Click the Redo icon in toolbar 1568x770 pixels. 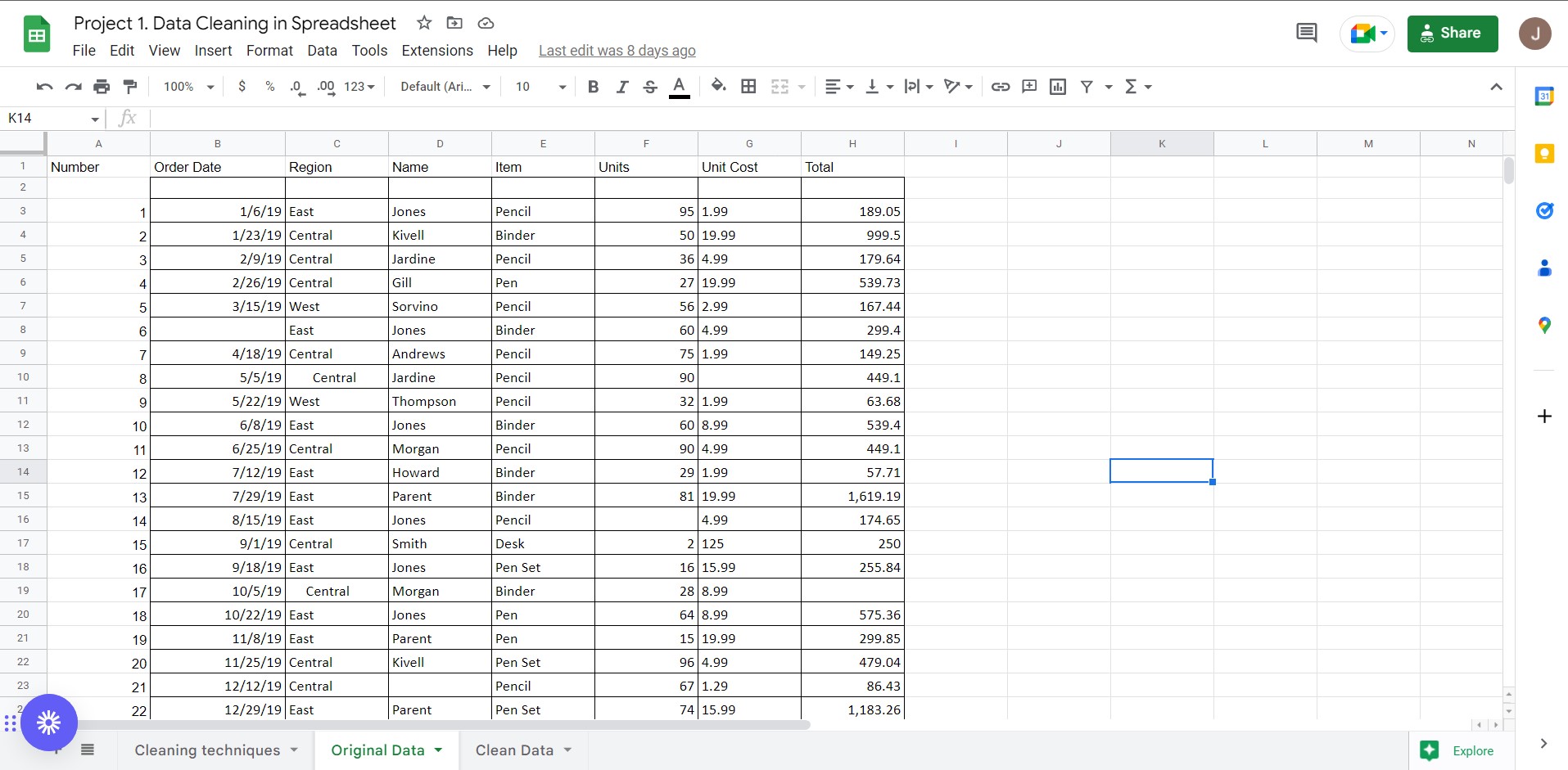74,87
